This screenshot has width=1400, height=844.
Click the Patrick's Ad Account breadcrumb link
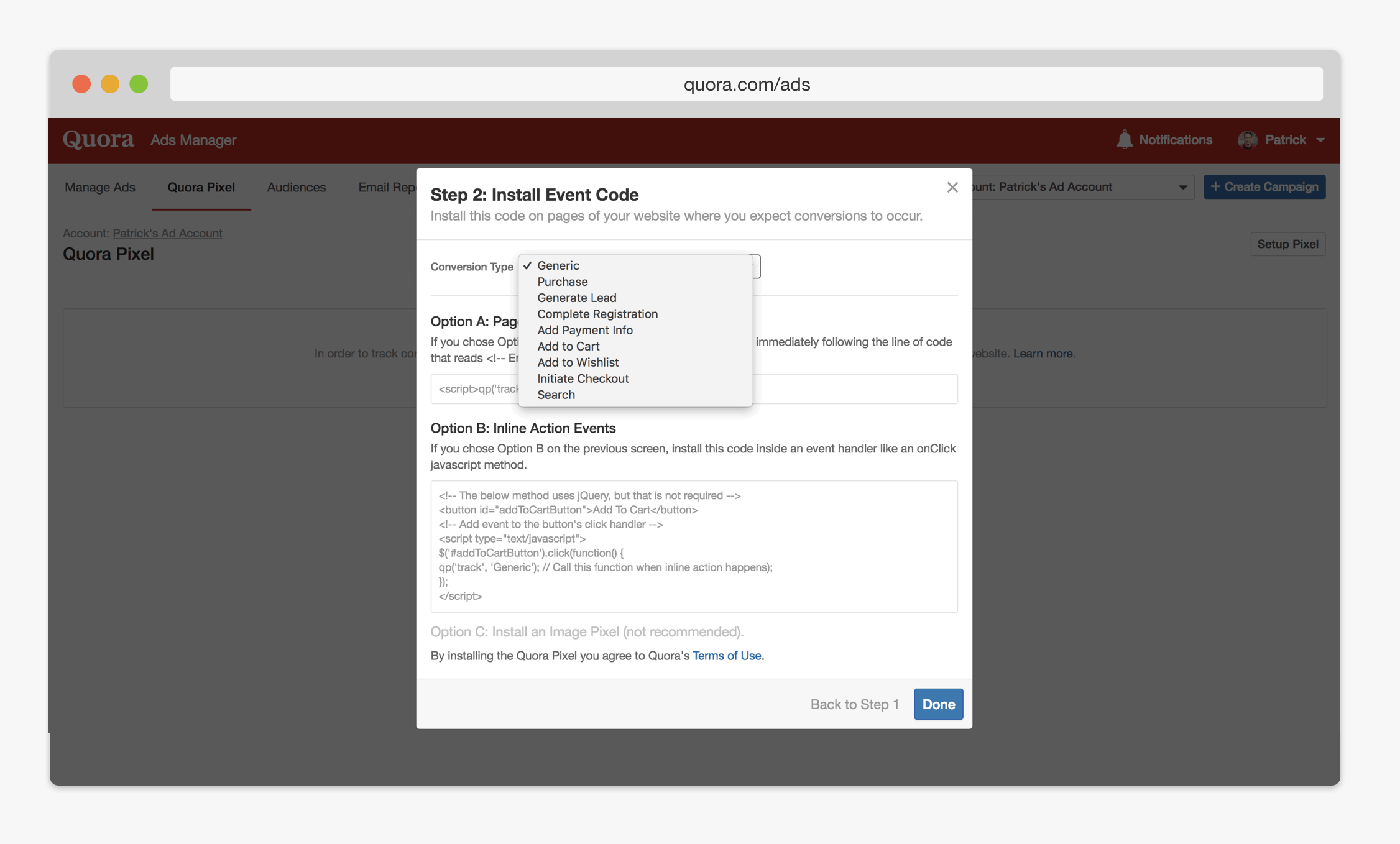click(x=167, y=233)
